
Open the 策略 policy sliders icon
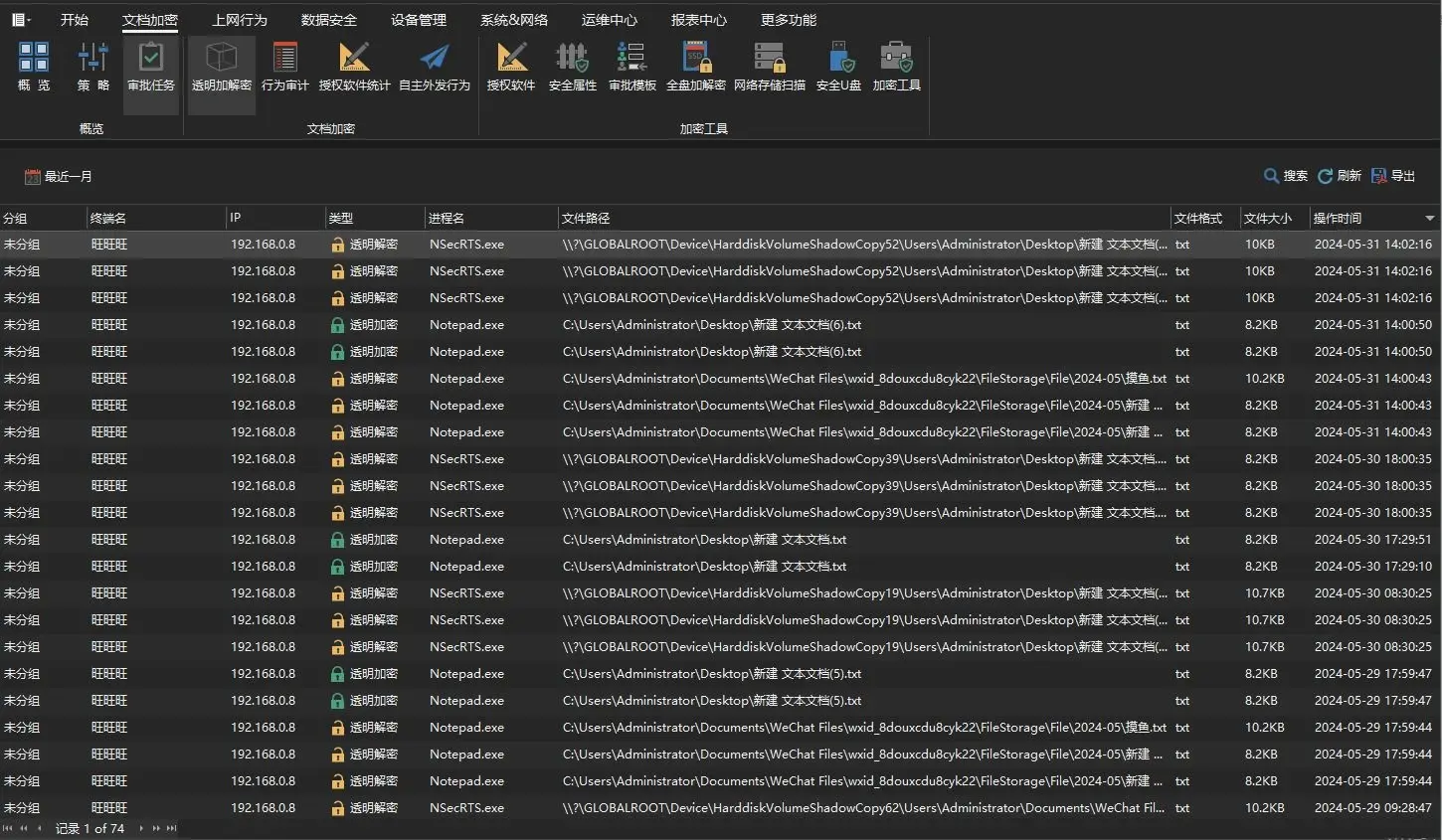pyautogui.click(x=93, y=58)
